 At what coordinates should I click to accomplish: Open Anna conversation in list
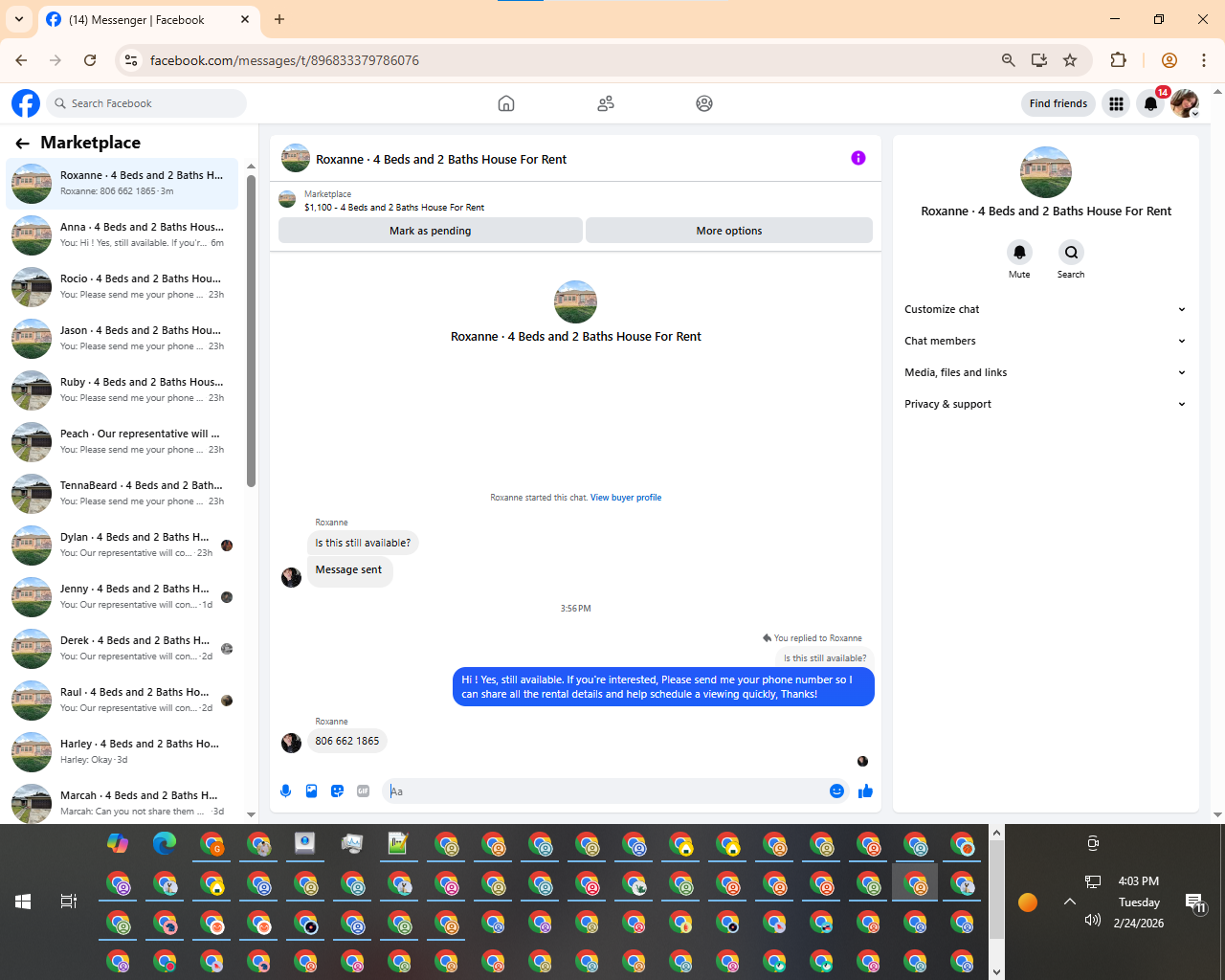click(122, 234)
